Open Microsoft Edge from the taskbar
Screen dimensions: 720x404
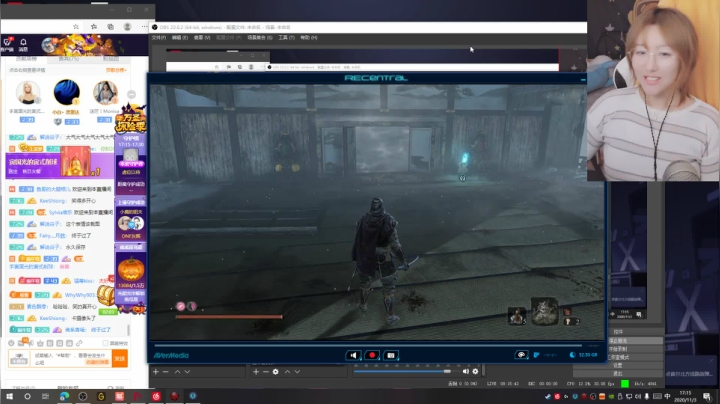64,396
